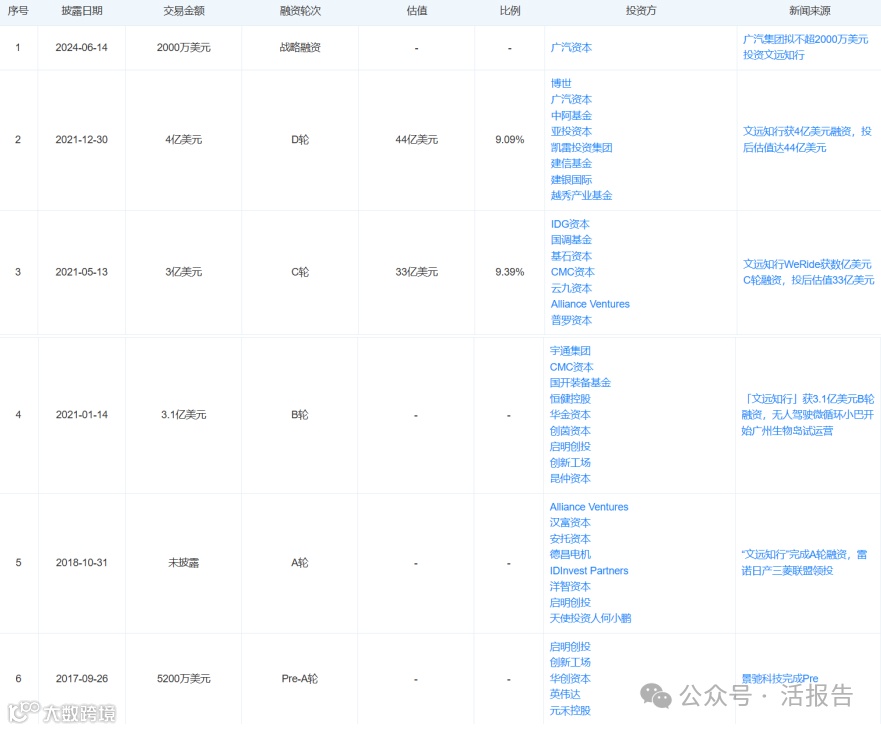Click the 投资方 column header

pyautogui.click(x=641, y=11)
